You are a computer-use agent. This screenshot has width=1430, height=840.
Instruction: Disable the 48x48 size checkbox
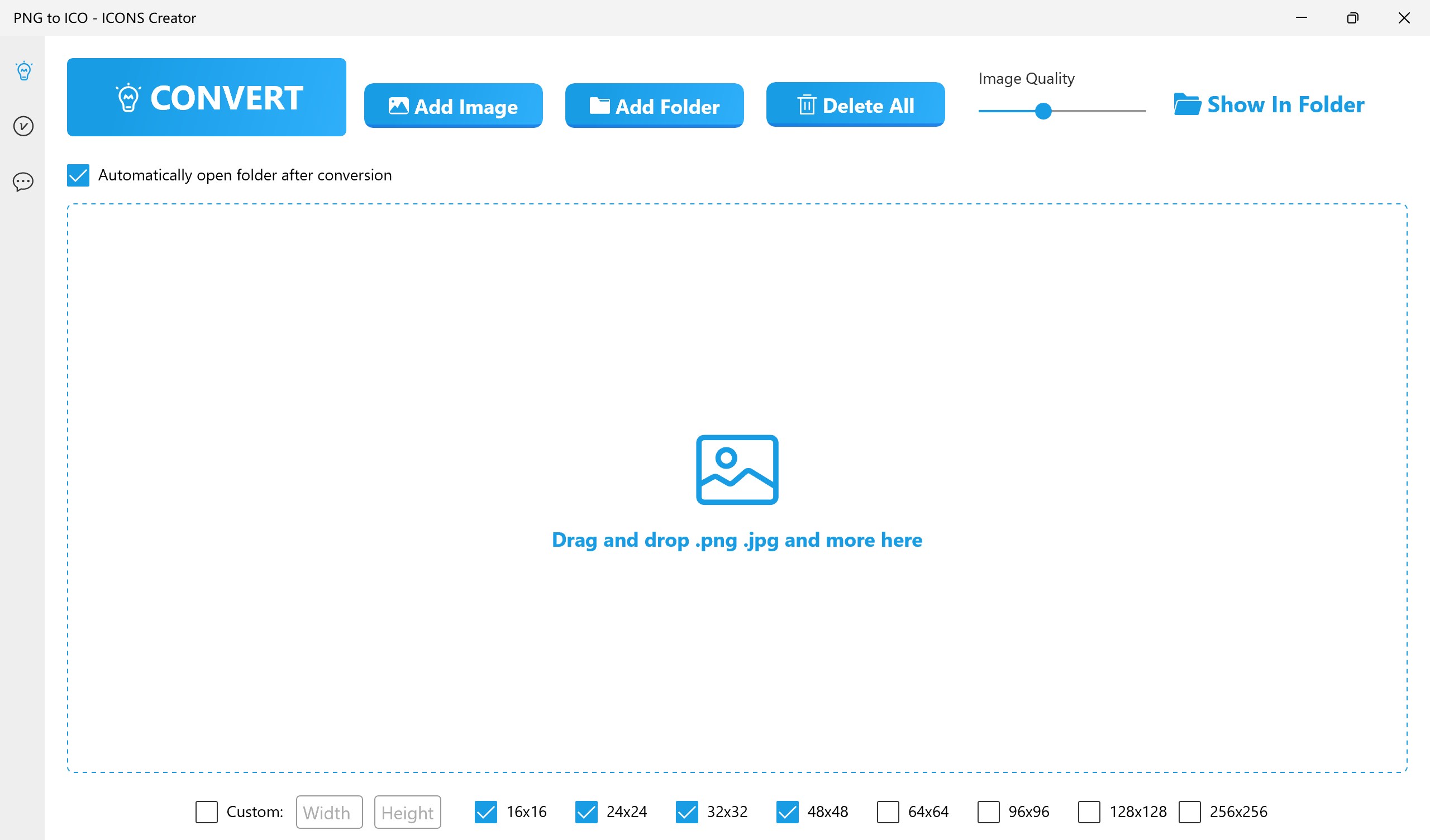pyautogui.click(x=787, y=812)
